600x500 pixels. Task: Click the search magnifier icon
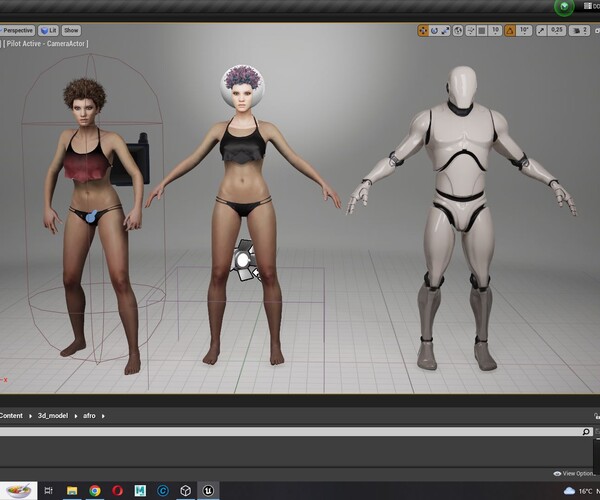586,432
